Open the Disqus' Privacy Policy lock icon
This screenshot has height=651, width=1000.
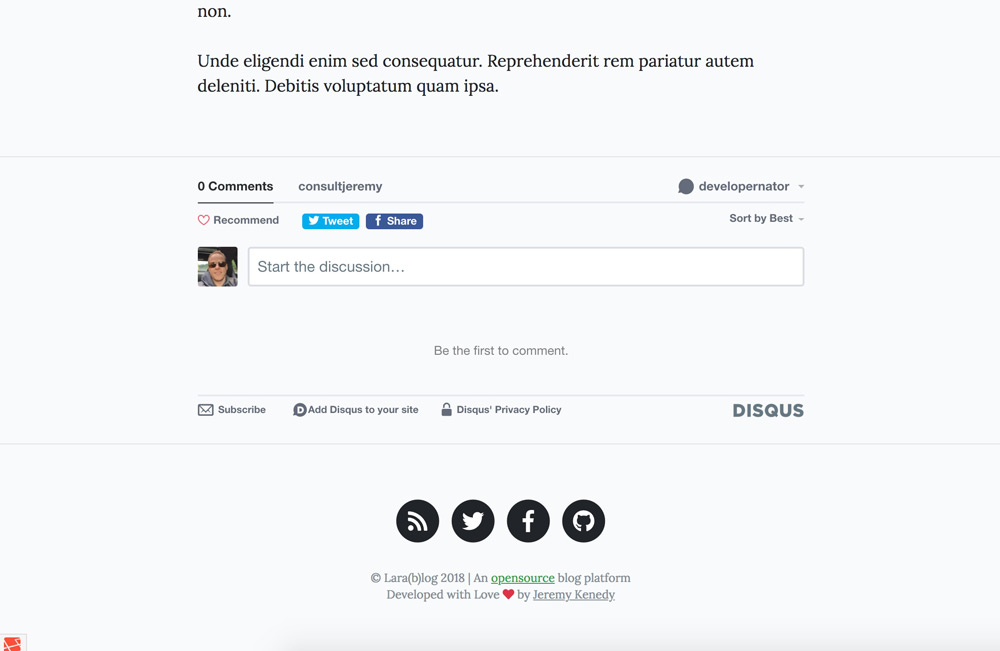446,409
